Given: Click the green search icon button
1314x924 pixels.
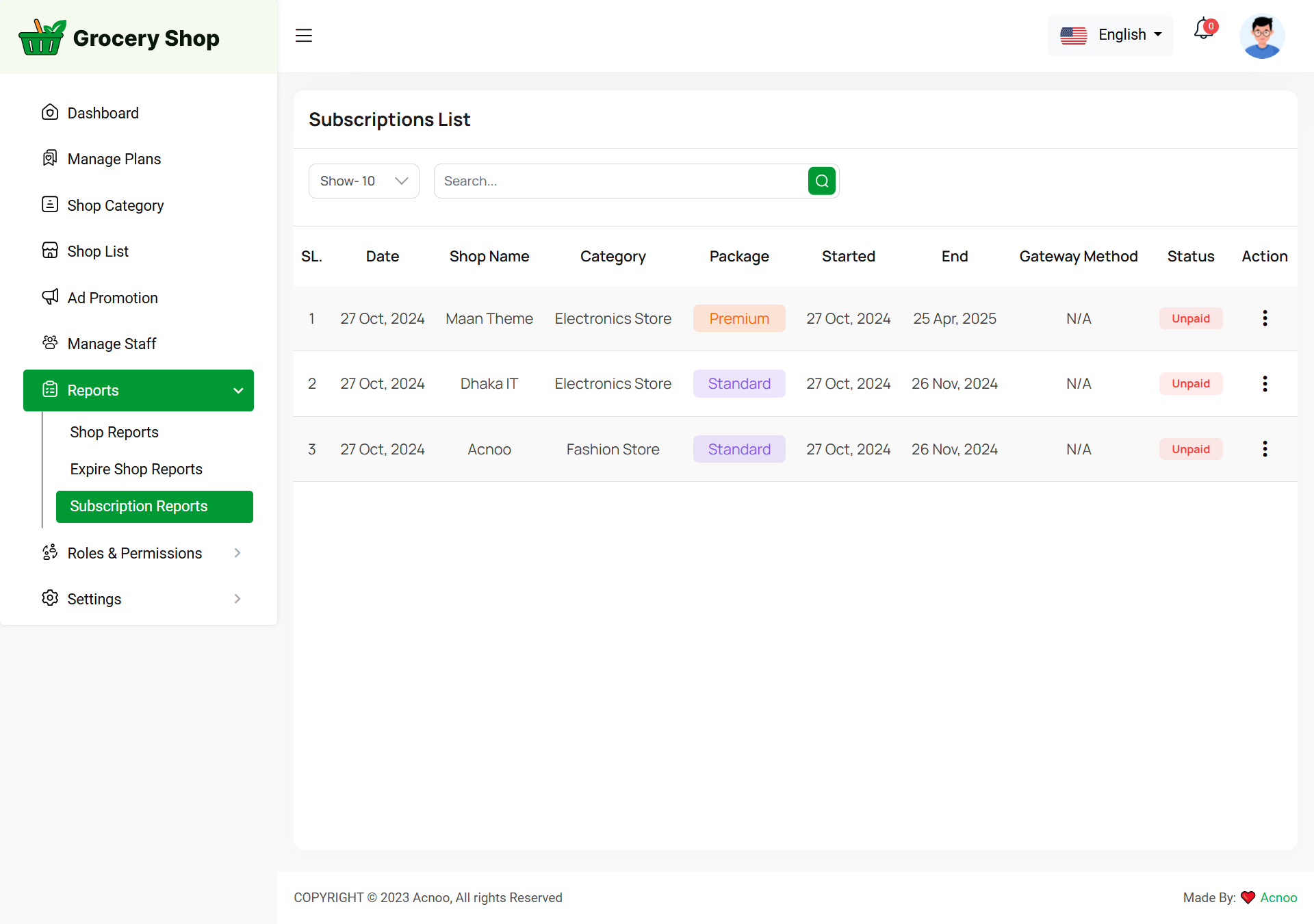Looking at the screenshot, I should [821, 181].
